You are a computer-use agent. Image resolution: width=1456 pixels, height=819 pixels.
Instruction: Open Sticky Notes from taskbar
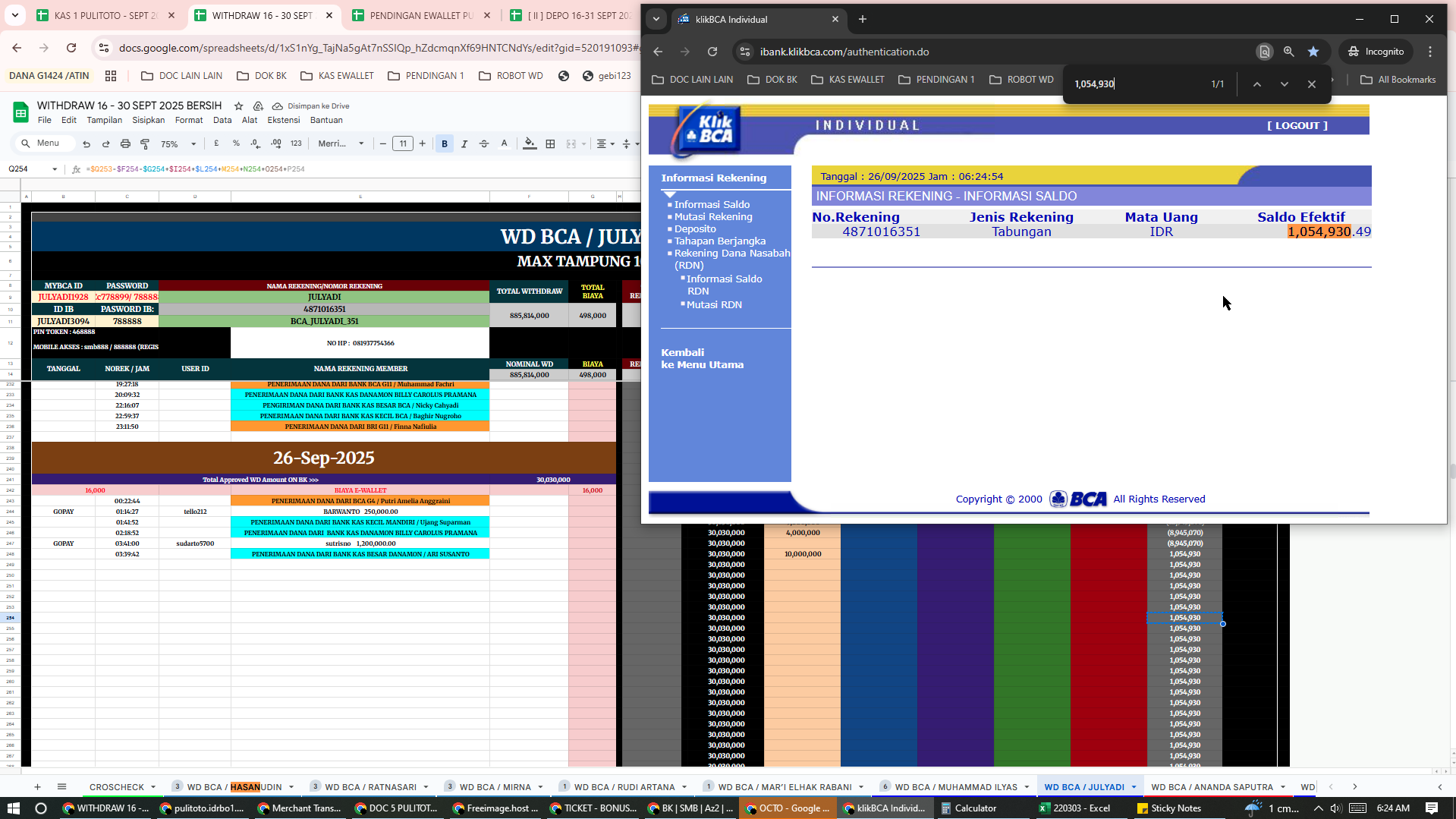click(x=1169, y=808)
